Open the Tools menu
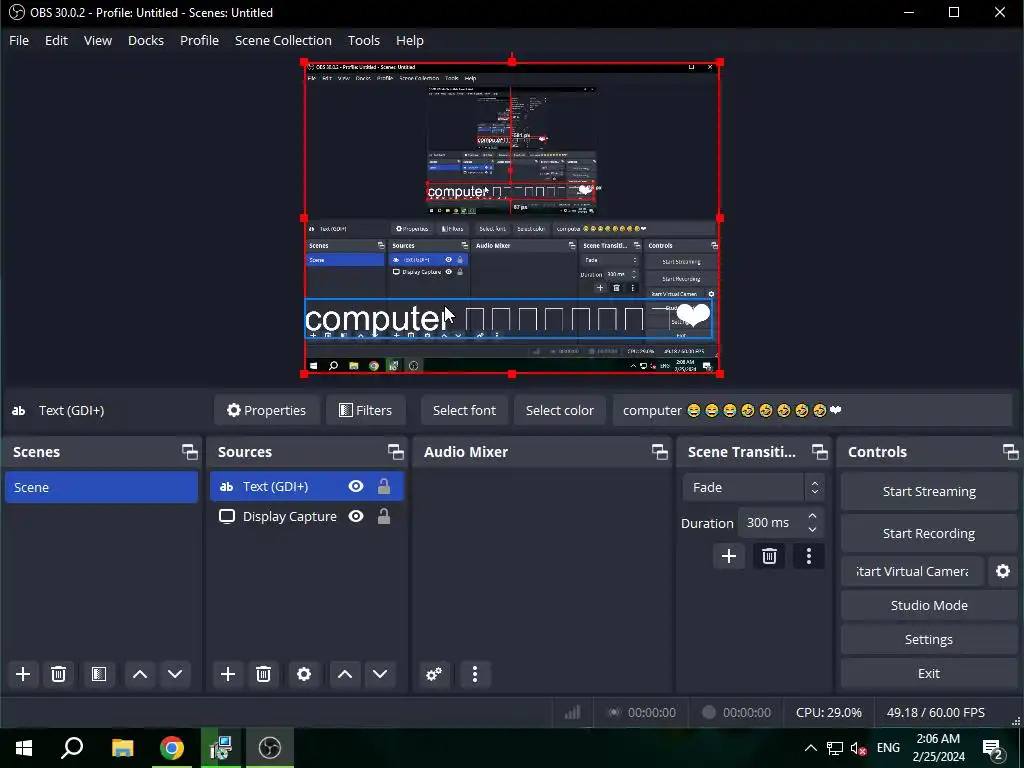This screenshot has width=1024, height=768. click(364, 40)
